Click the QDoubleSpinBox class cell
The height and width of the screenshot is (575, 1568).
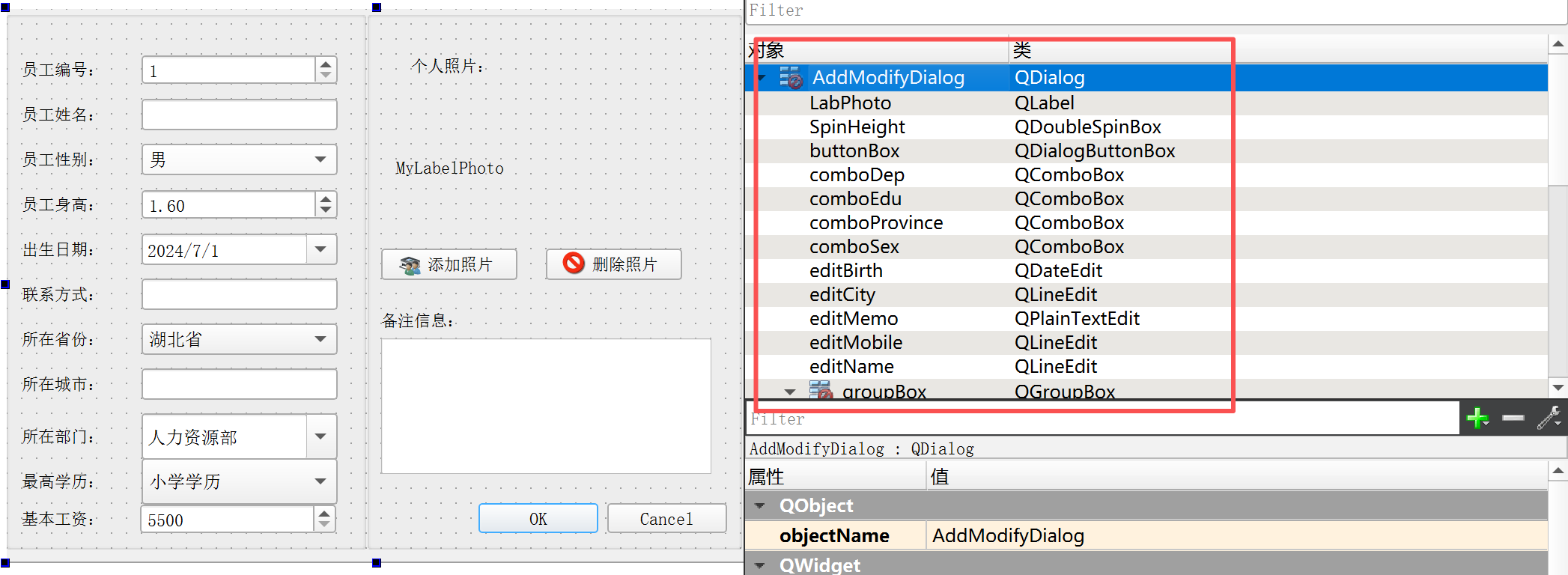1087,127
